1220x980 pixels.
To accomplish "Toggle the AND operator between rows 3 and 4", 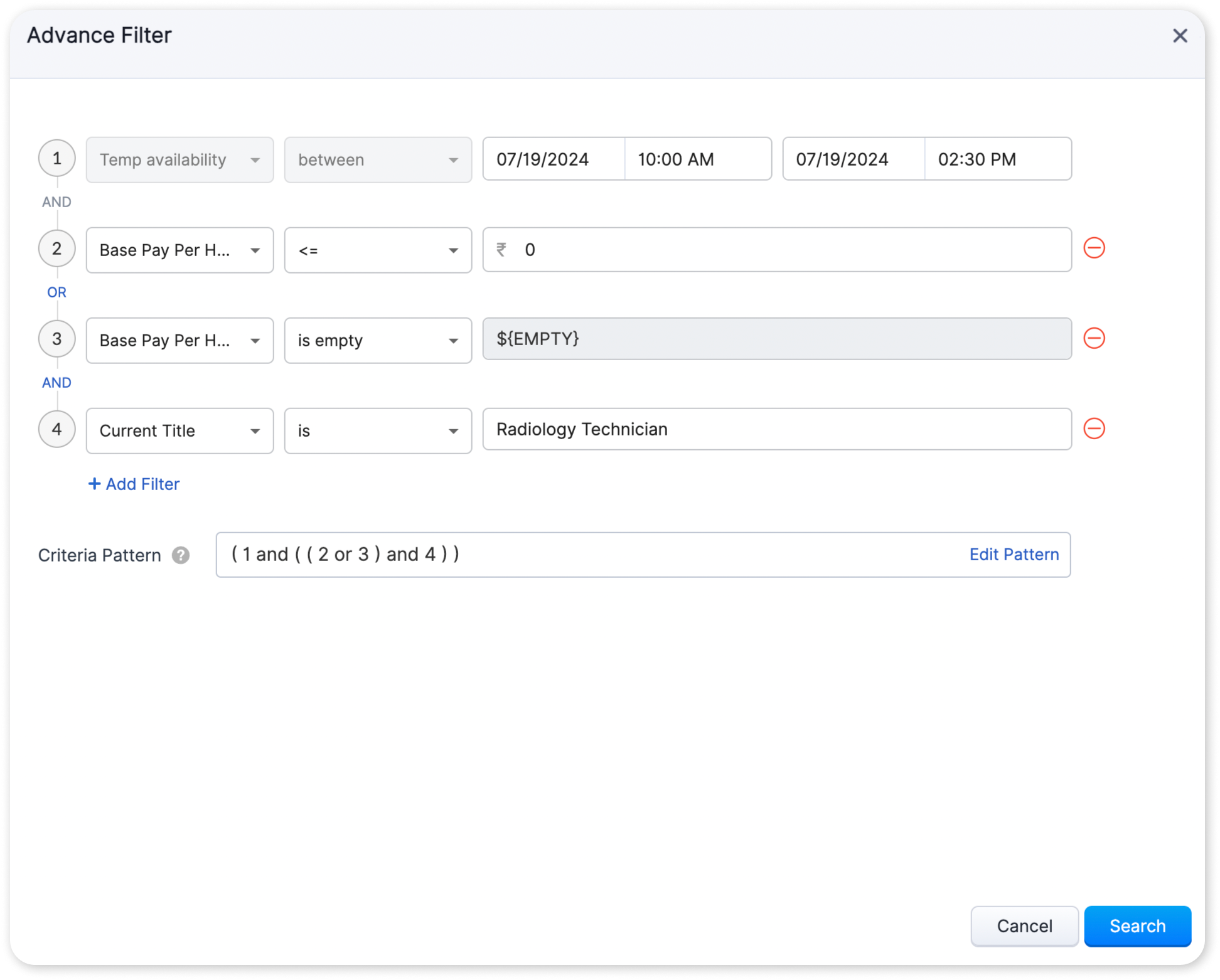I will pyautogui.click(x=56, y=383).
